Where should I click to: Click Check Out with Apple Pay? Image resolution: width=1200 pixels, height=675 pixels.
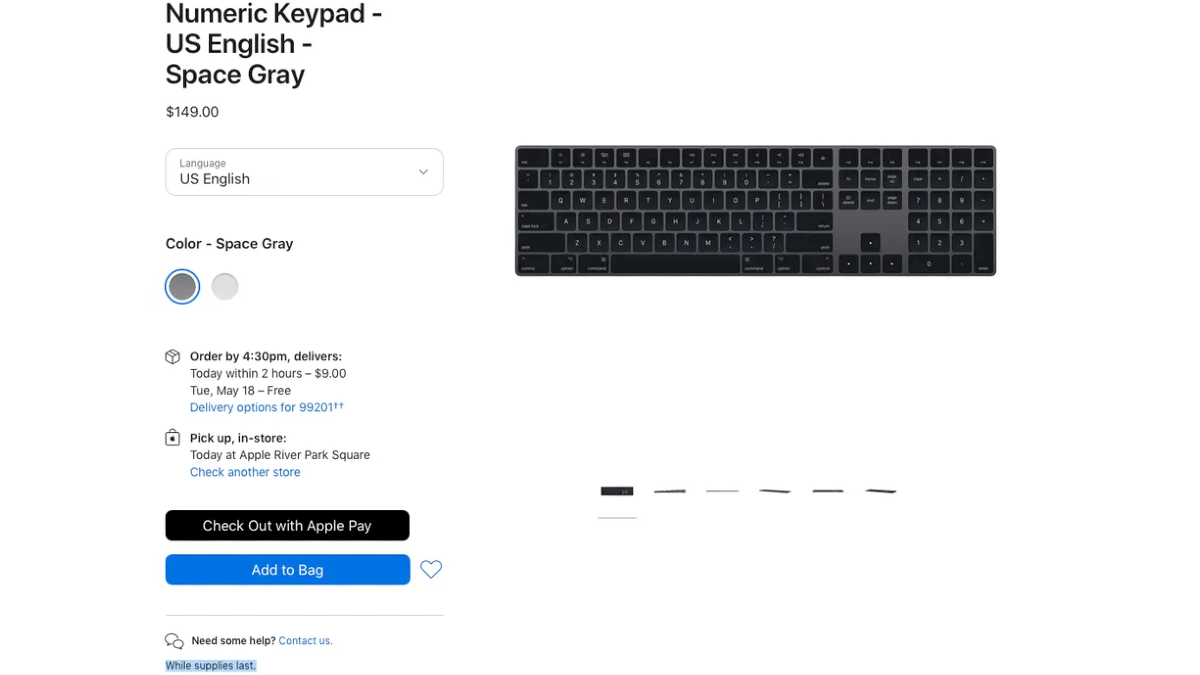(287, 525)
